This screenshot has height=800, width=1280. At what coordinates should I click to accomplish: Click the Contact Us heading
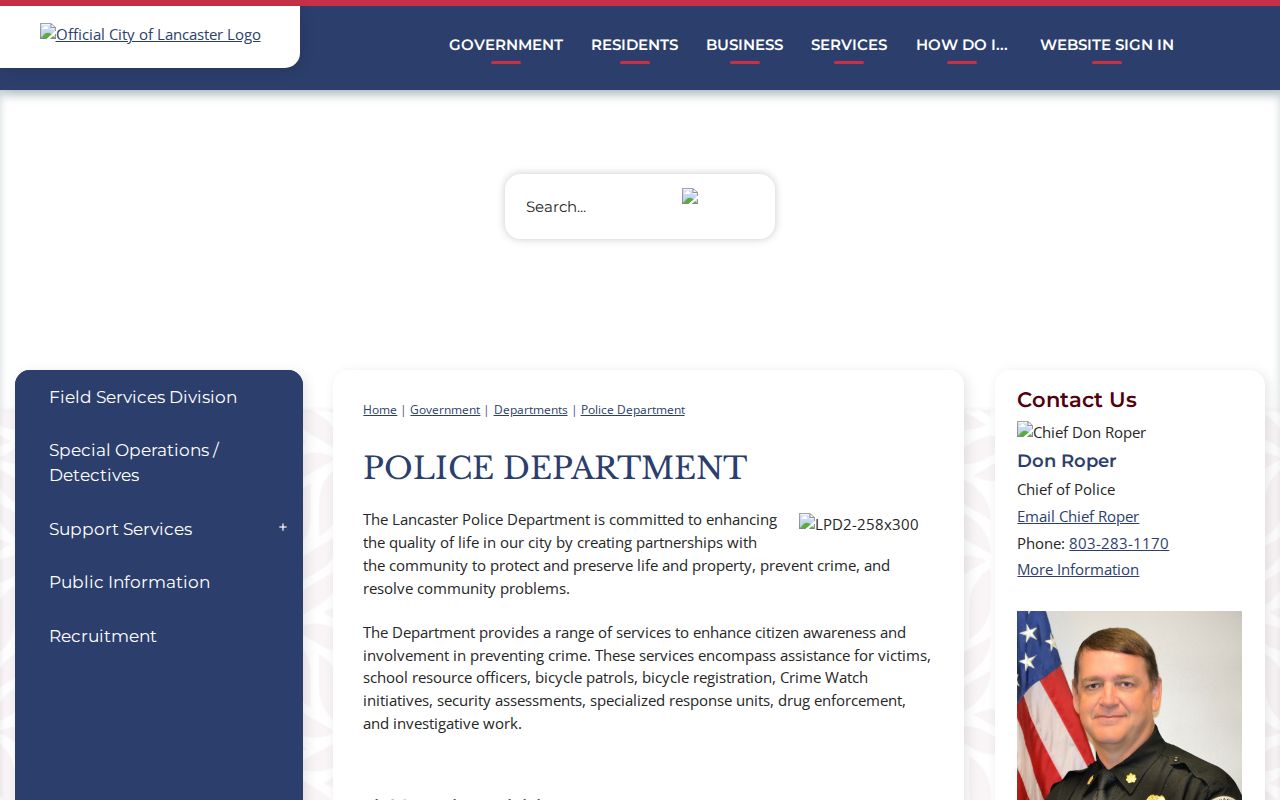point(1077,400)
